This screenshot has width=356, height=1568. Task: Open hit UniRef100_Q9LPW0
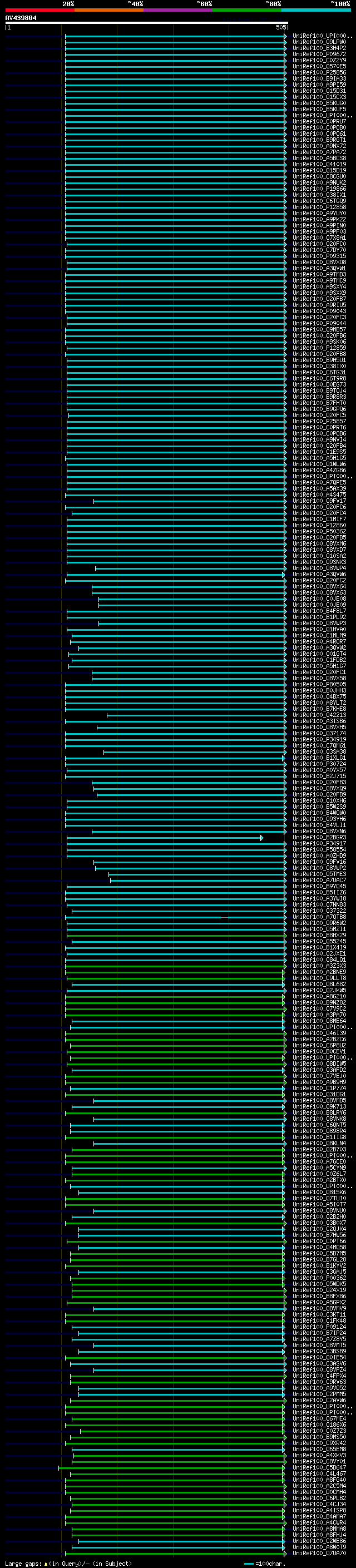[x=319, y=42]
